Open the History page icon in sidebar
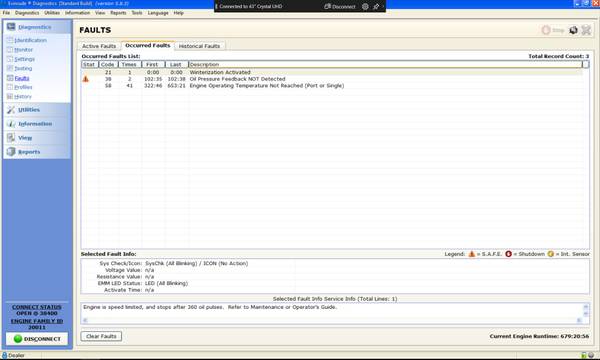The width and height of the screenshot is (600, 360). (x=10, y=96)
